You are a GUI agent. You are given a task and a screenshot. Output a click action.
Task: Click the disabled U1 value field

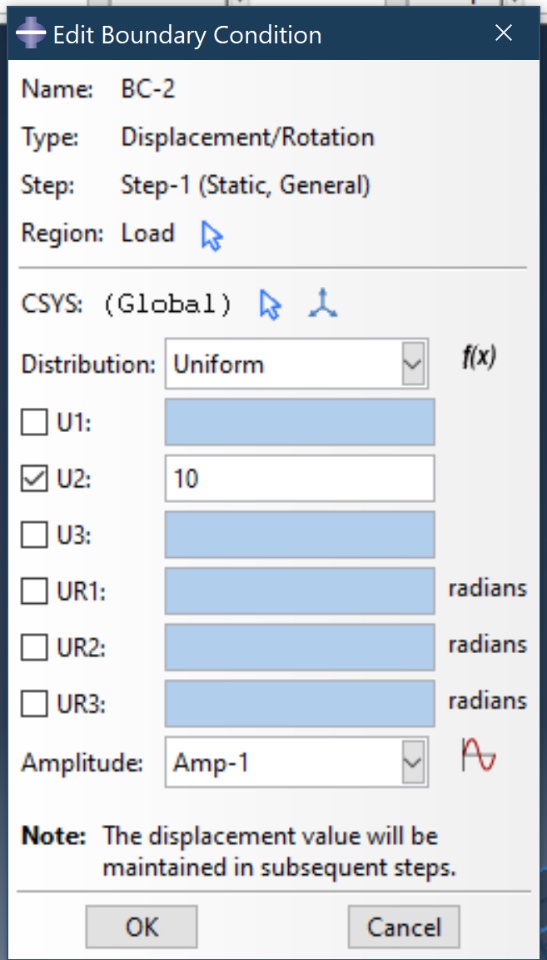(x=300, y=422)
